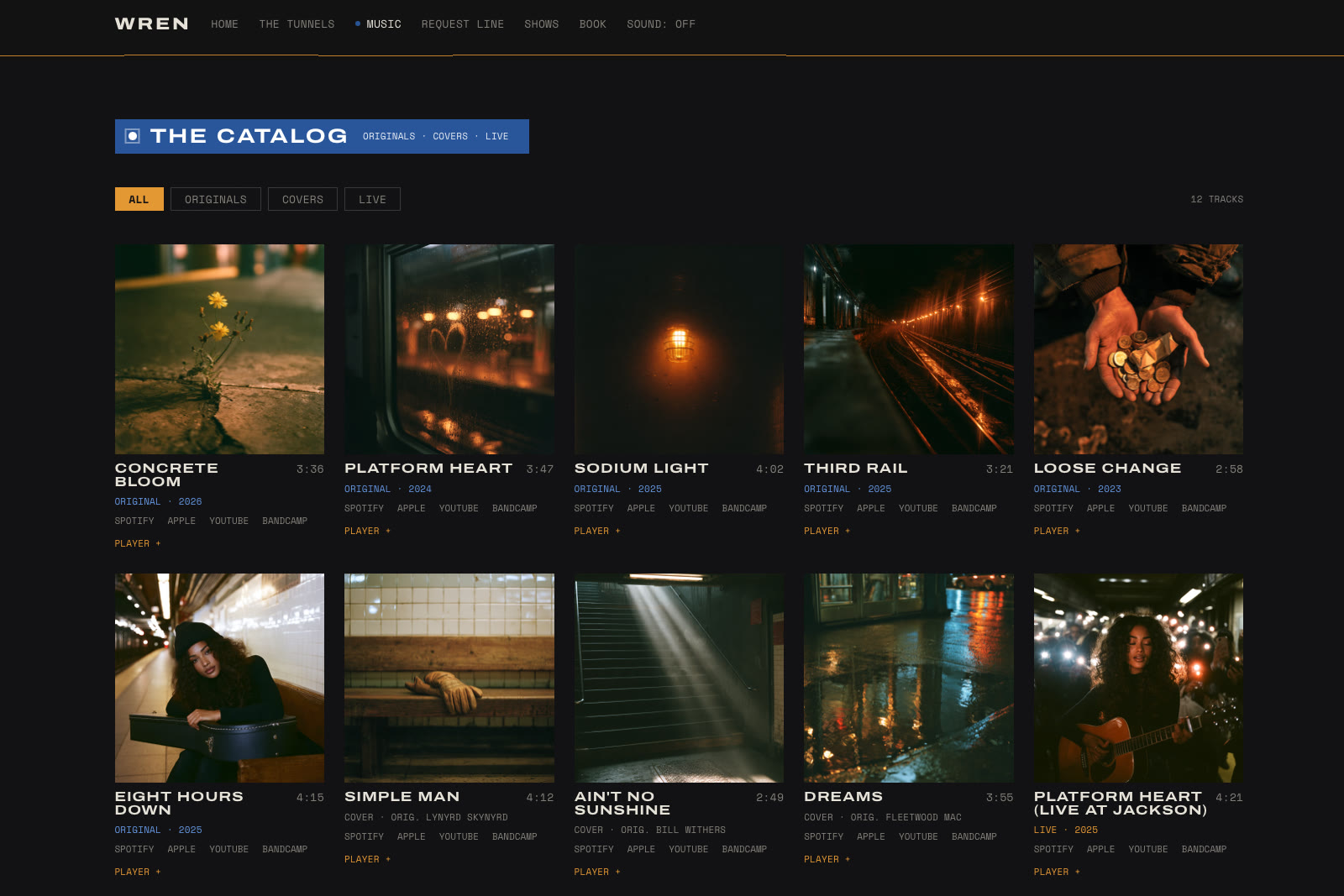1344x896 pixels.
Task: Open Ain't No Sunshine on Apple
Action: click(x=641, y=849)
